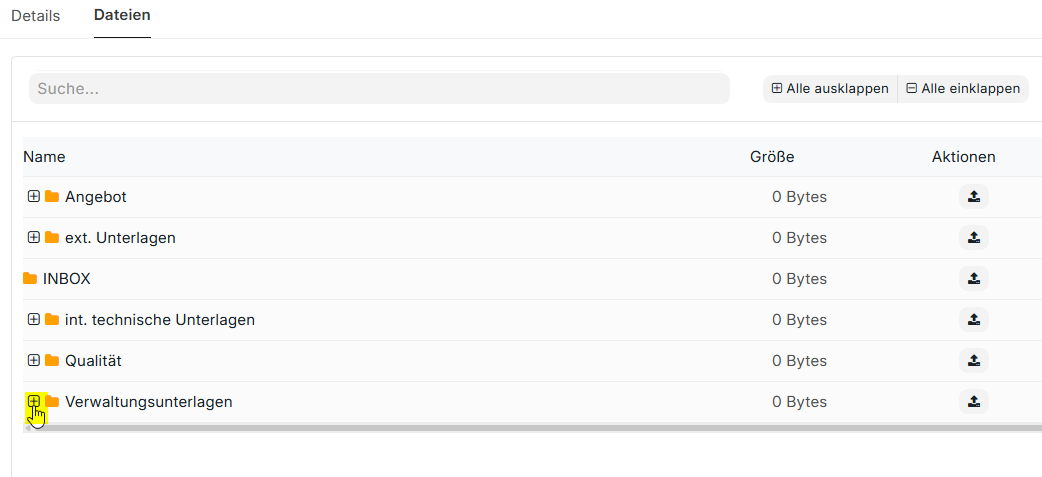The image size is (1042, 477).
Task: Click the Alle einklappen button
Action: pos(963,89)
